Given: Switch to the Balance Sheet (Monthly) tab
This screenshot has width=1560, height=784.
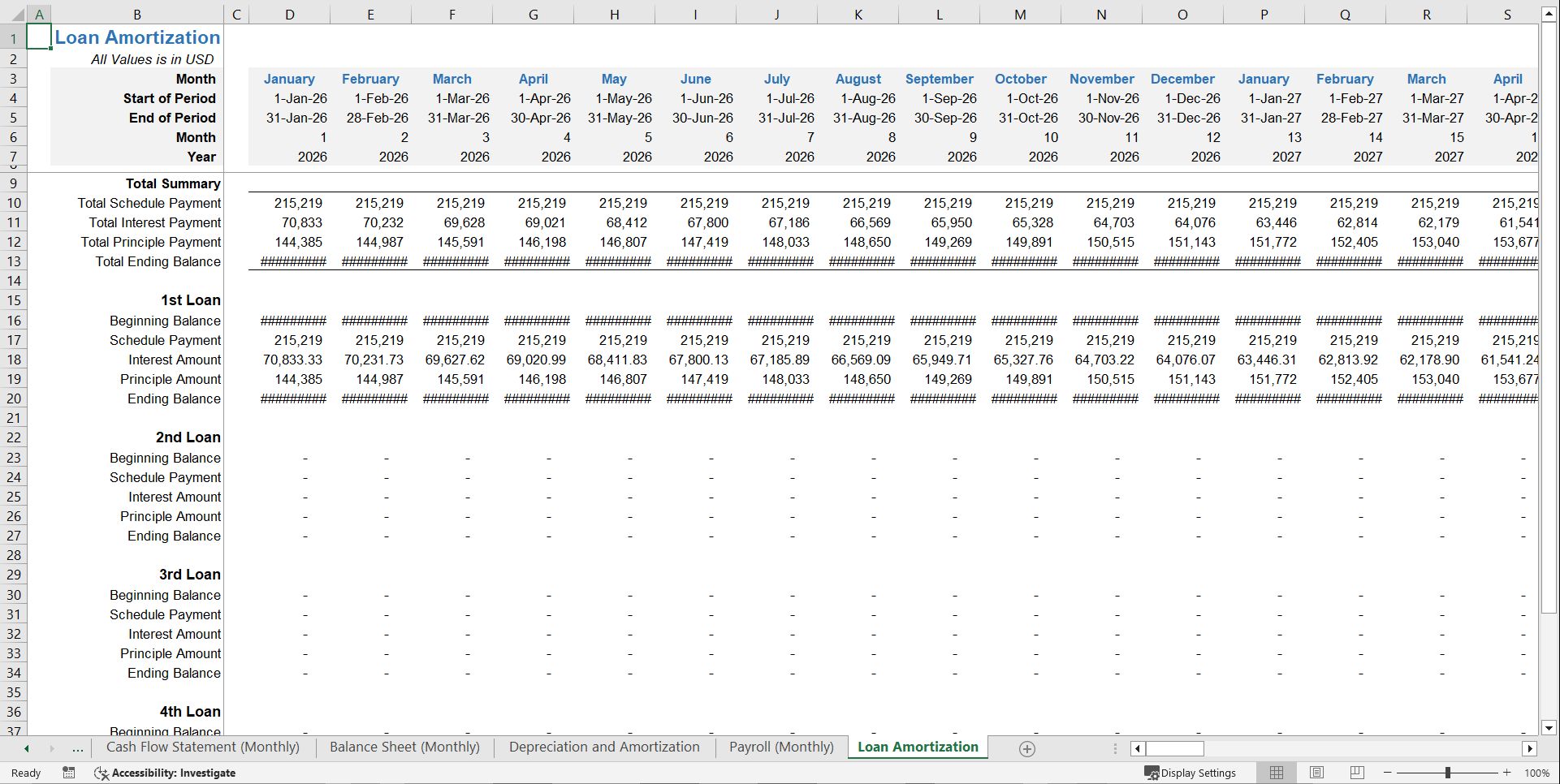Looking at the screenshot, I should [404, 747].
